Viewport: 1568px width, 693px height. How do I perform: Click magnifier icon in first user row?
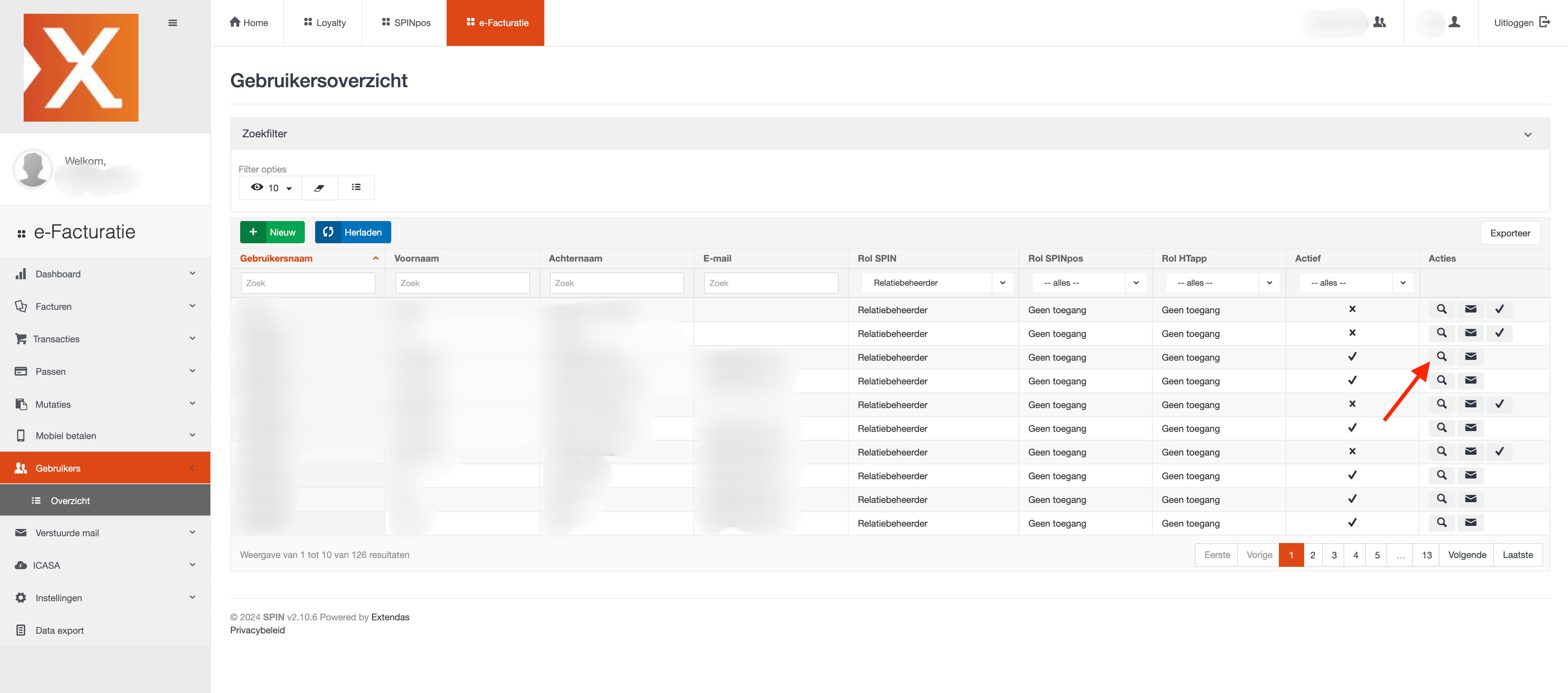coord(1441,309)
